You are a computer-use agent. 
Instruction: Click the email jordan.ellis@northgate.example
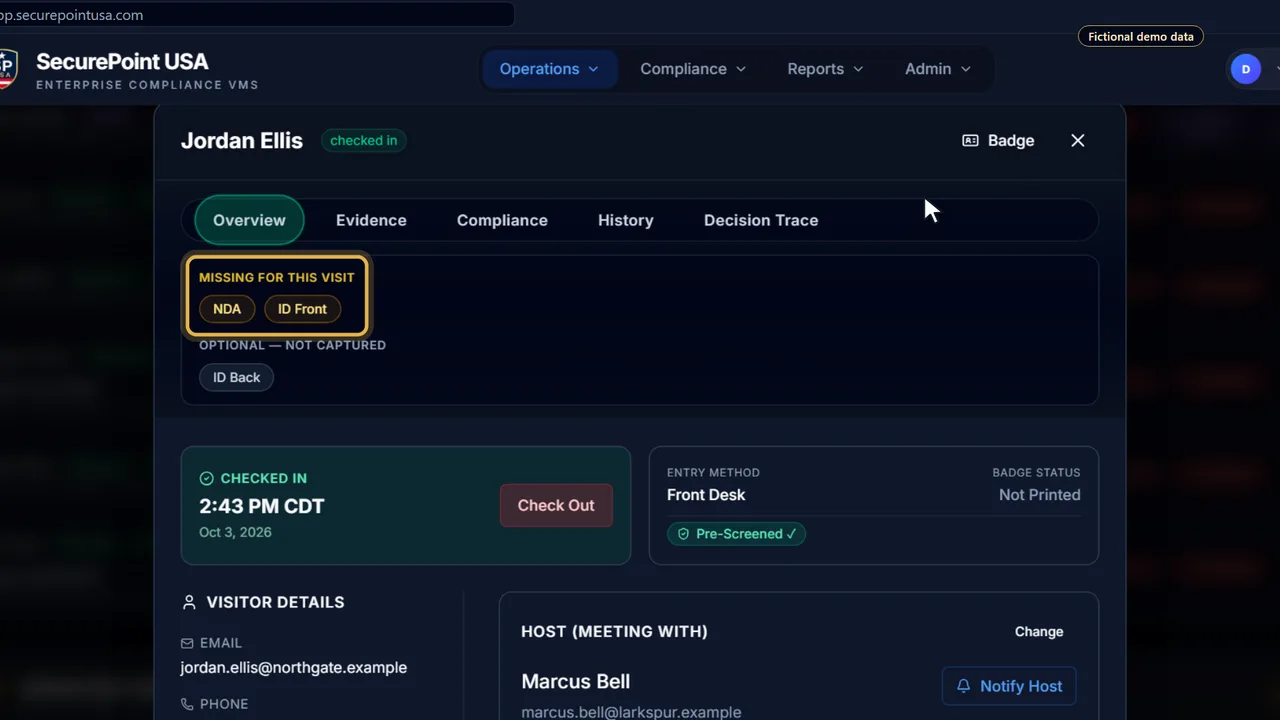[x=293, y=667]
